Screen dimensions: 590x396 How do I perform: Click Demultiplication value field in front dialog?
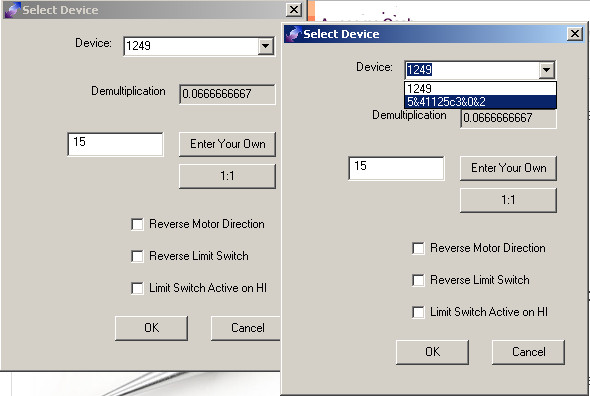pos(508,118)
